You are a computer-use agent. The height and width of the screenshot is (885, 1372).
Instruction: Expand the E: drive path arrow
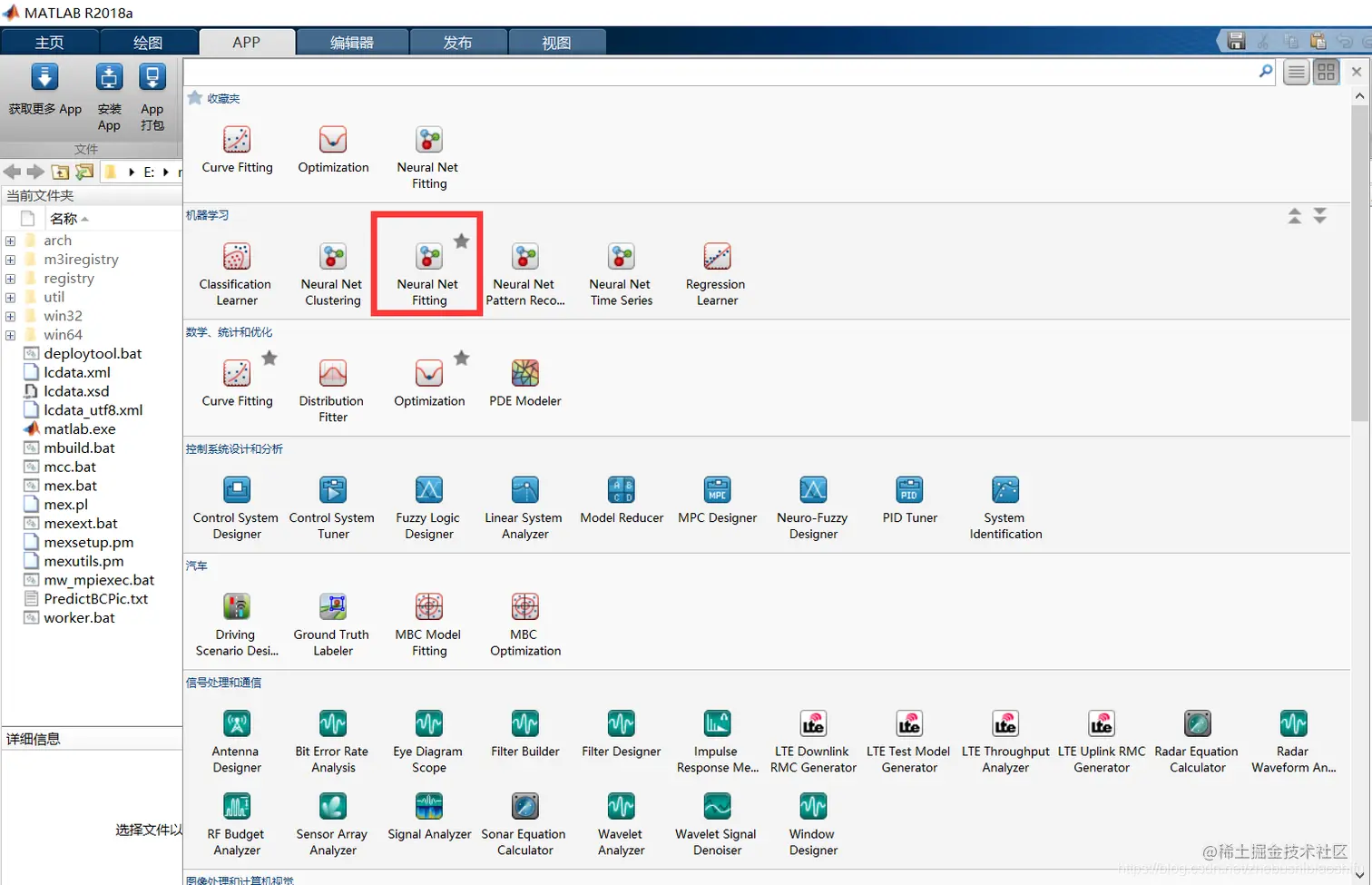click(x=166, y=172)
